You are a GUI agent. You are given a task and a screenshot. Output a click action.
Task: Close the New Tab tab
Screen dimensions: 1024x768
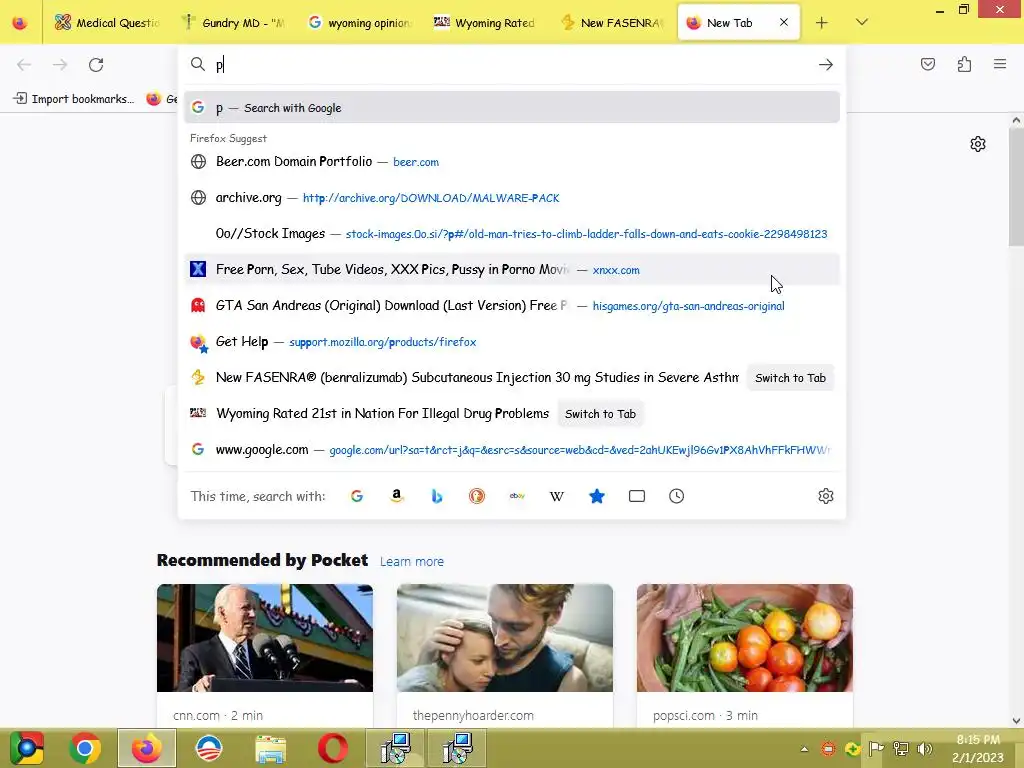(x=784, y=22)
